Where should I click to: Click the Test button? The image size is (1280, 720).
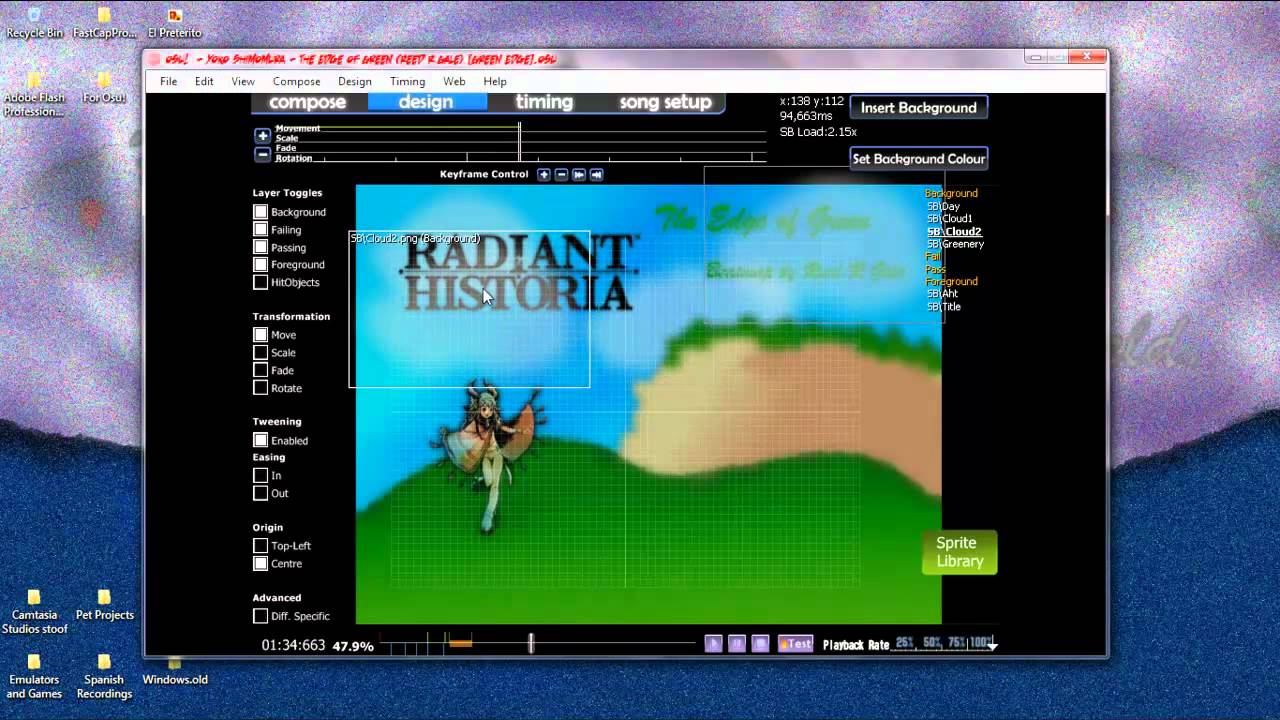pos(795,644)
